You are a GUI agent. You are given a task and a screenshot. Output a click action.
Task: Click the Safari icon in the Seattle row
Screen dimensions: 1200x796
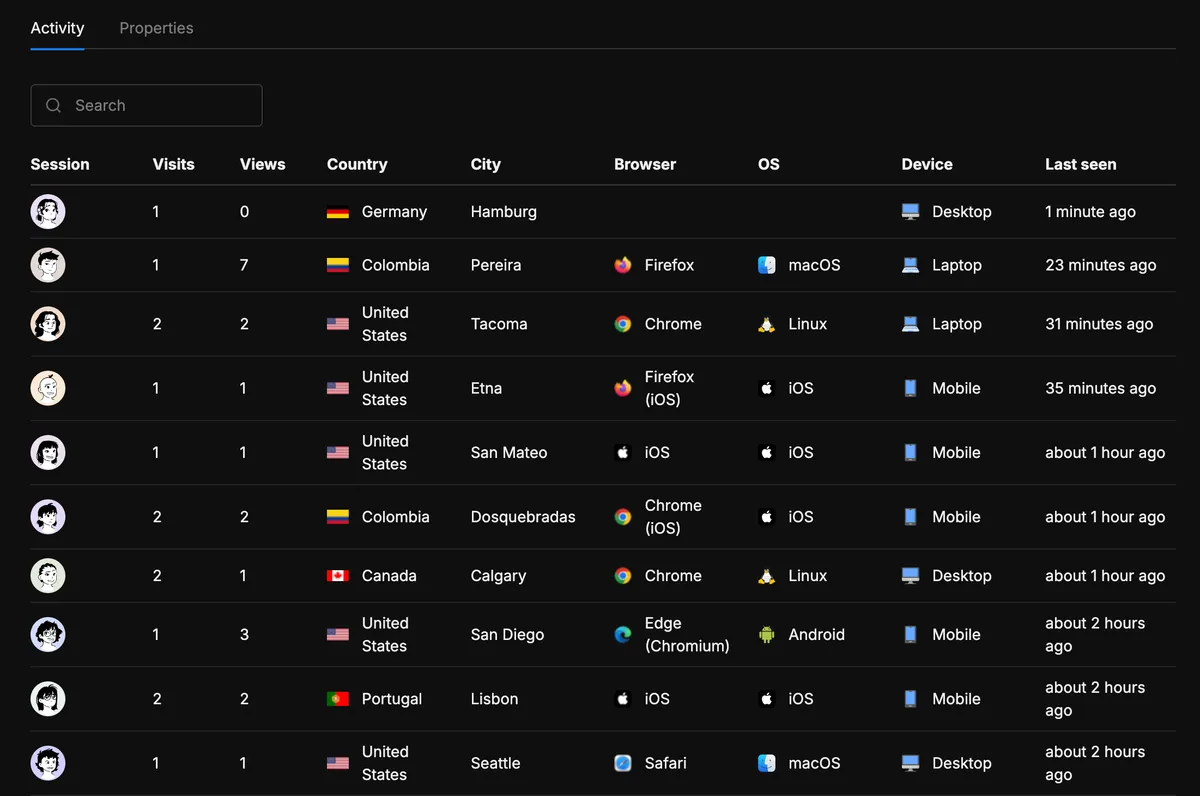[623, 763]
